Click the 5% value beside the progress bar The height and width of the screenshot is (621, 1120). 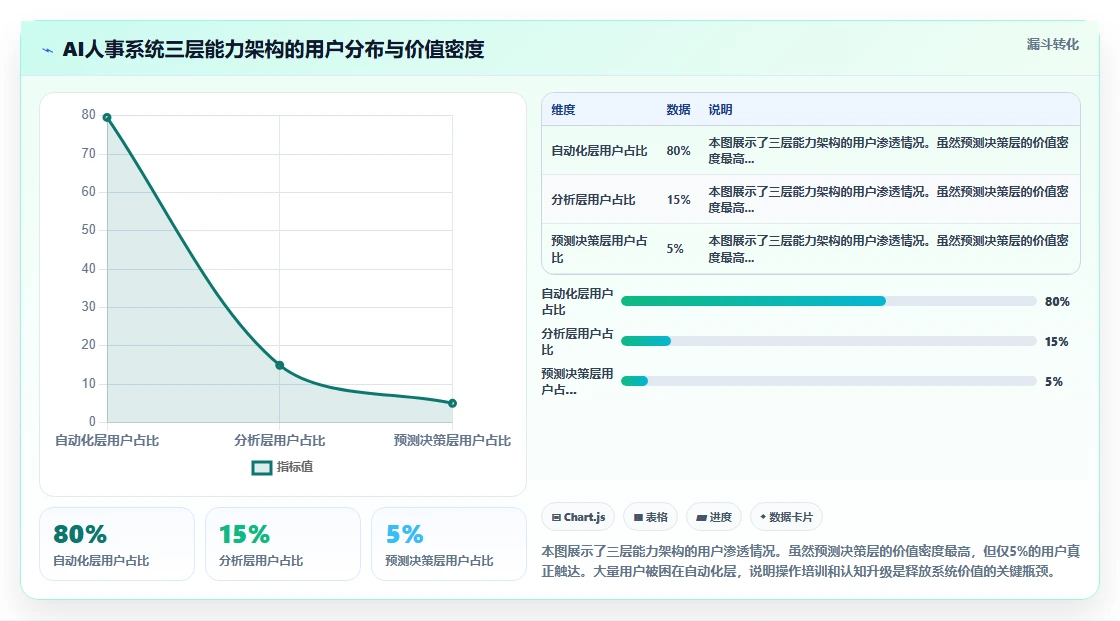point(1054,382)
